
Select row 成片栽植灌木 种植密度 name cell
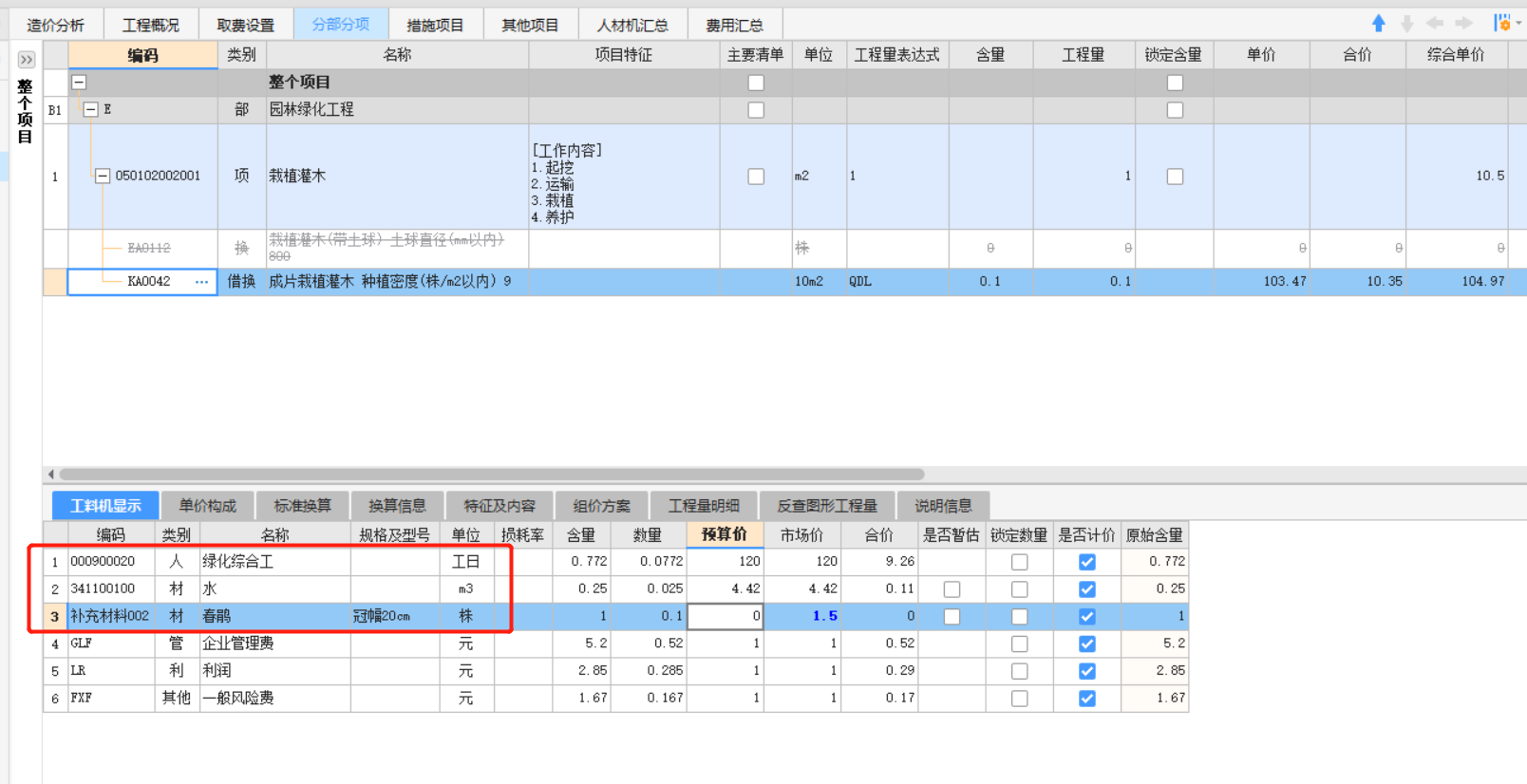pos(397,282)
